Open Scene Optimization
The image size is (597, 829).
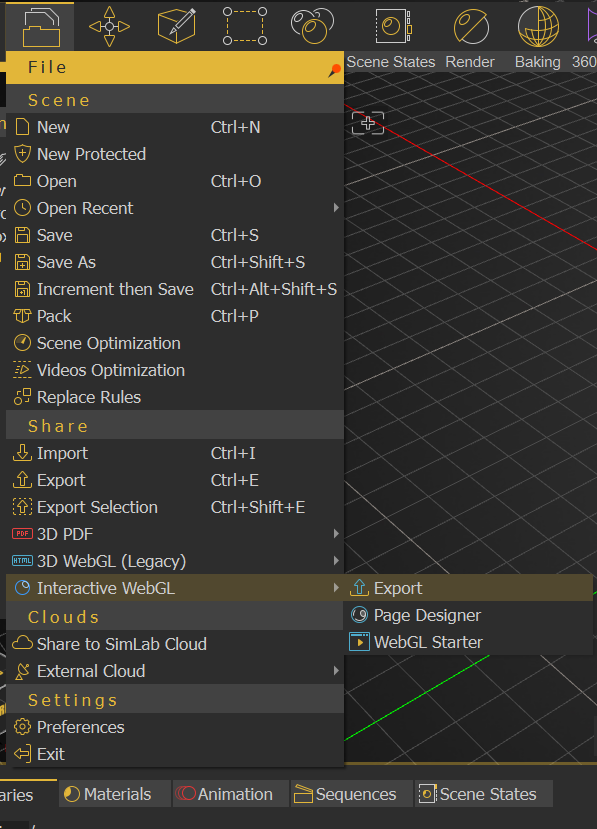(x=175, y=343)
